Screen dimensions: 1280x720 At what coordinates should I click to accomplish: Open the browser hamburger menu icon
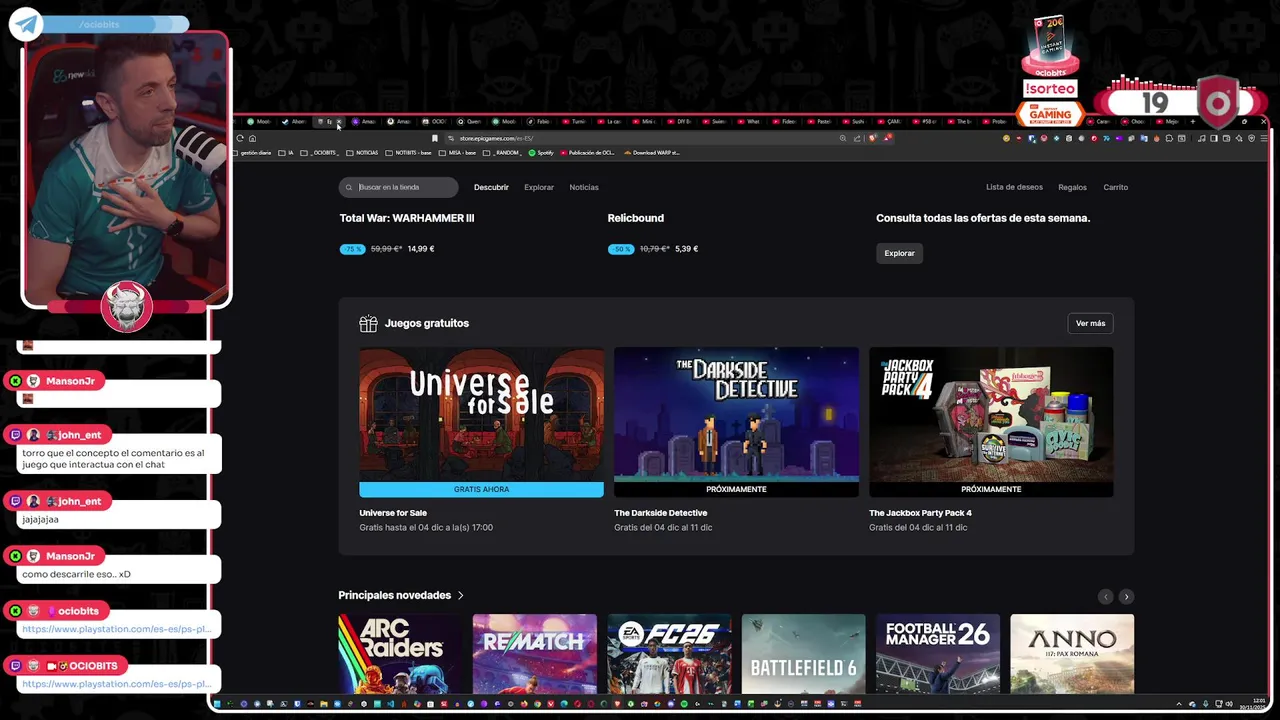tap(1264, 138)
